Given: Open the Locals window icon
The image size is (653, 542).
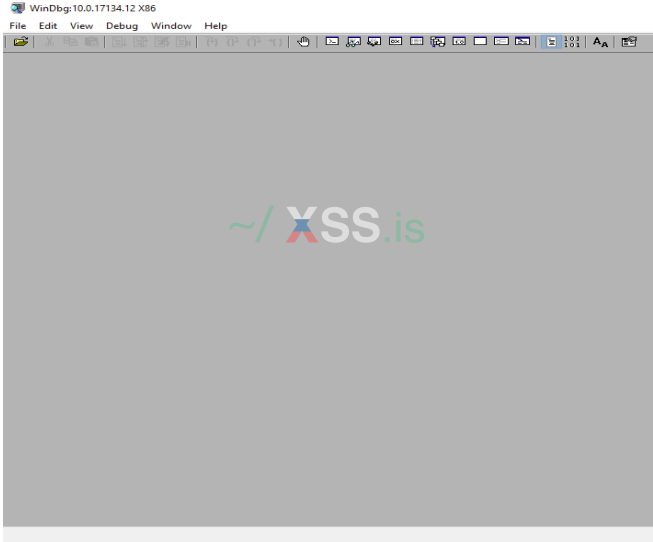Looking at the screenshot, I should pyautogui.click(x=374, y=42).
